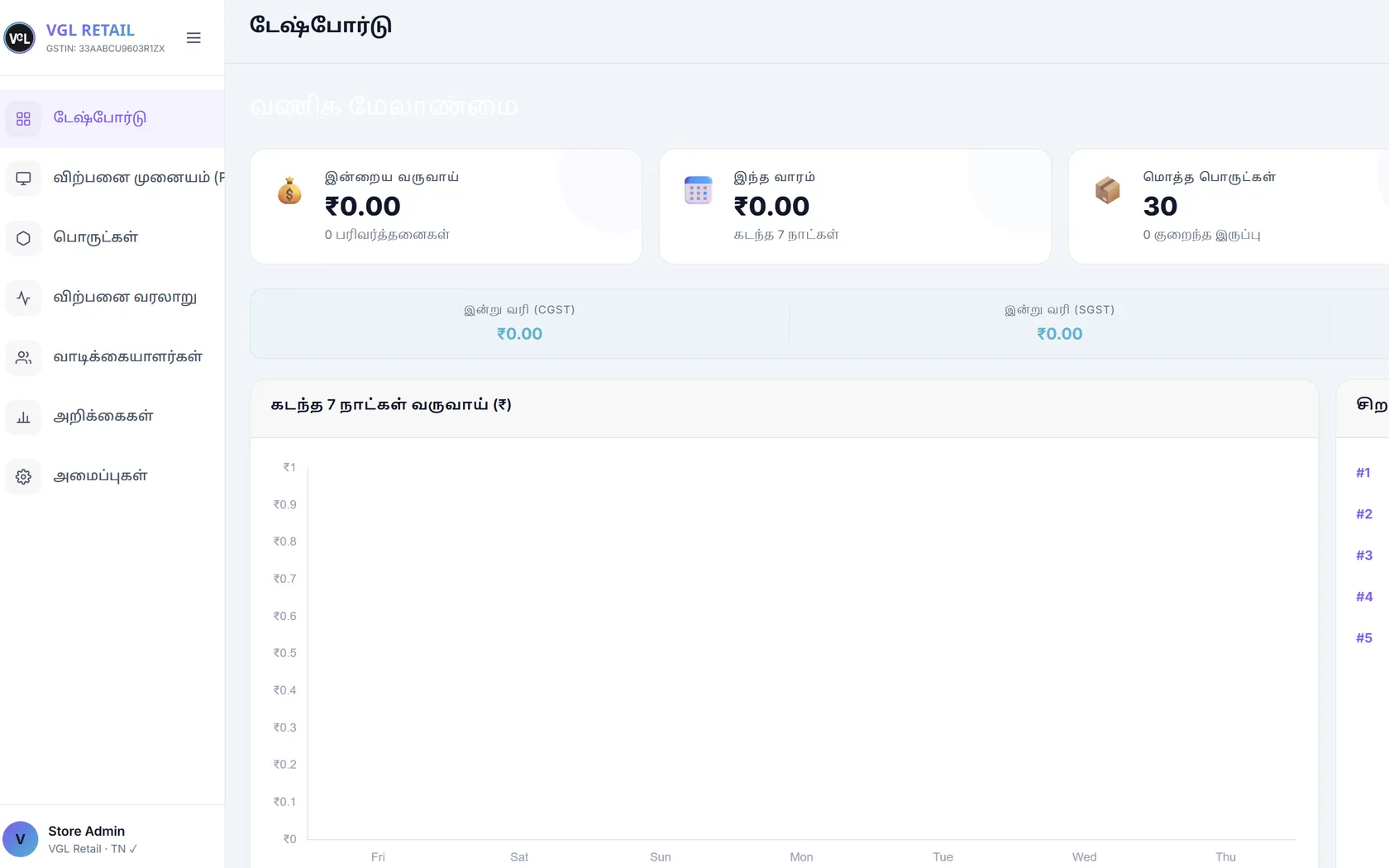Open அமைப்புகள் settings page
The height and width of the screenshot is (868, 1389).
(x=112, y=476)
